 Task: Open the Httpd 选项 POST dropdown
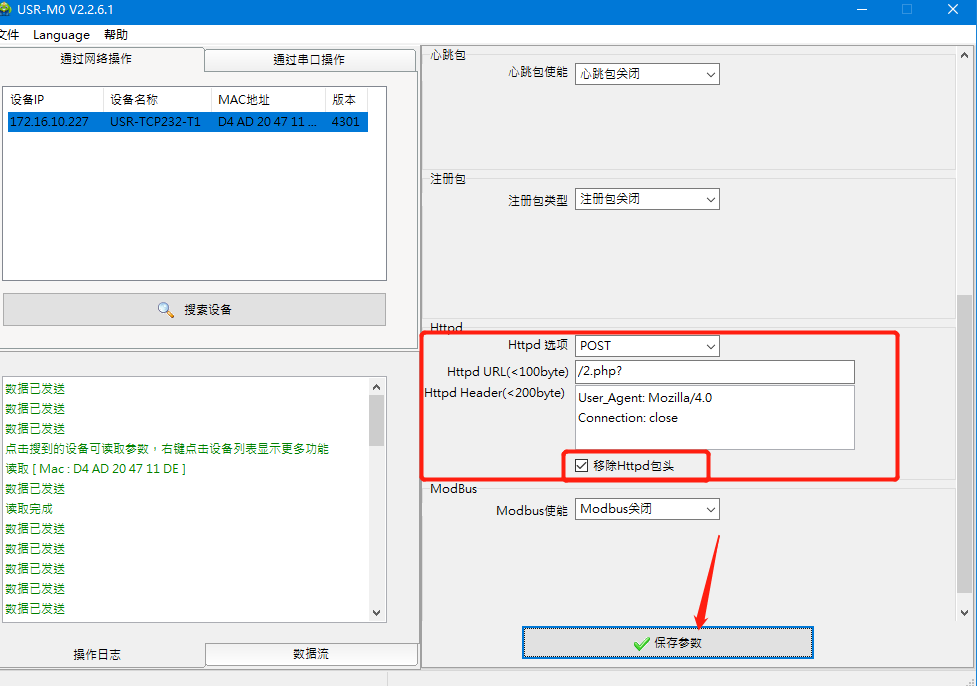pyautogui.click(x=646, y=346)
